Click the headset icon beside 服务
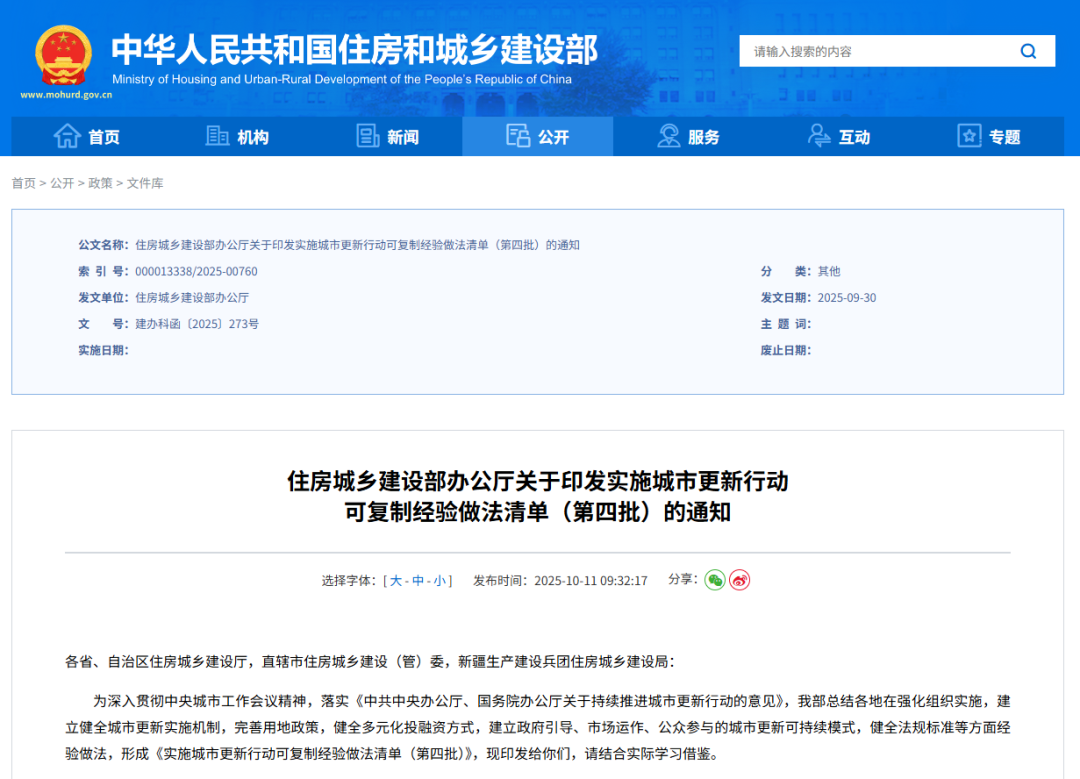The image size is (1080, 779). pos(668,136)
